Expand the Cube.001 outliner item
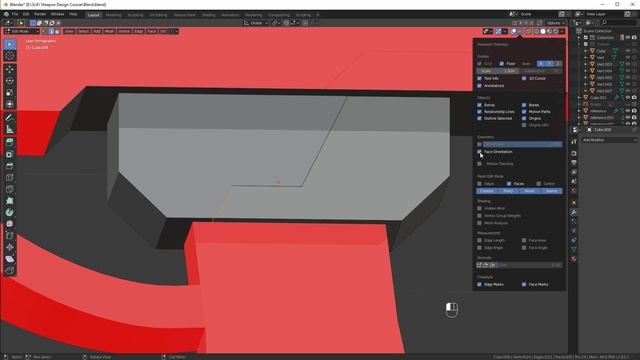Image resolution: width=640 pixels, height=360 pixels. [579, 98]
